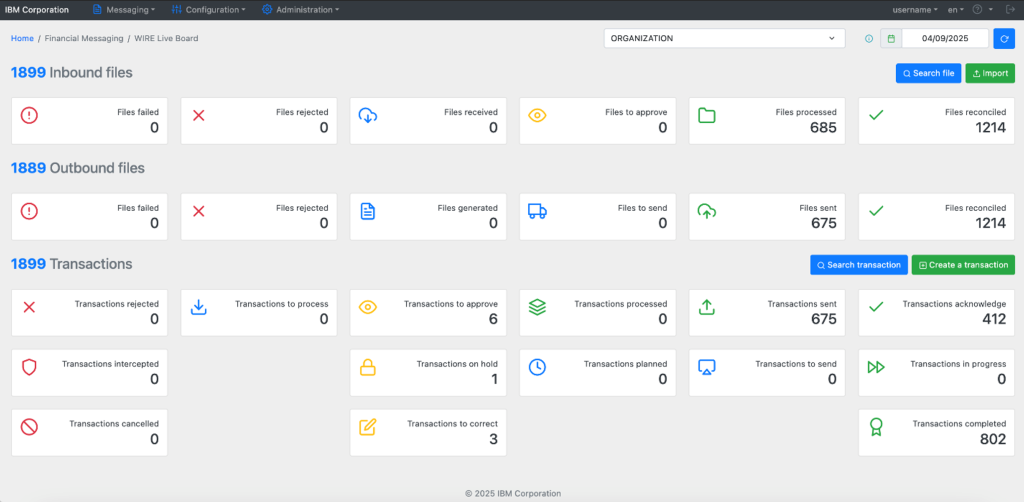The height and width of the screenshot is (502, 1024).
Task: Click the Transactions completed value 802
Action: click(993, 439)
